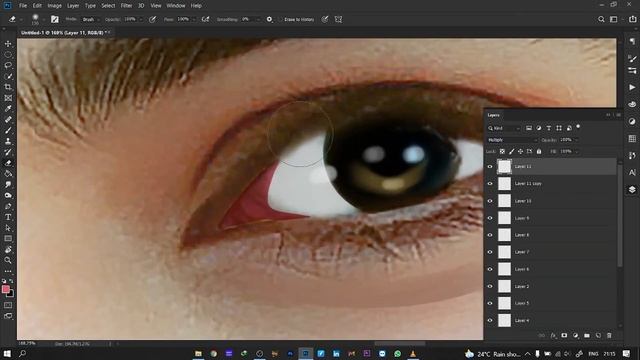The image size is (640, 360).
Task: Click the background color swatch
Action: point(10,293)
